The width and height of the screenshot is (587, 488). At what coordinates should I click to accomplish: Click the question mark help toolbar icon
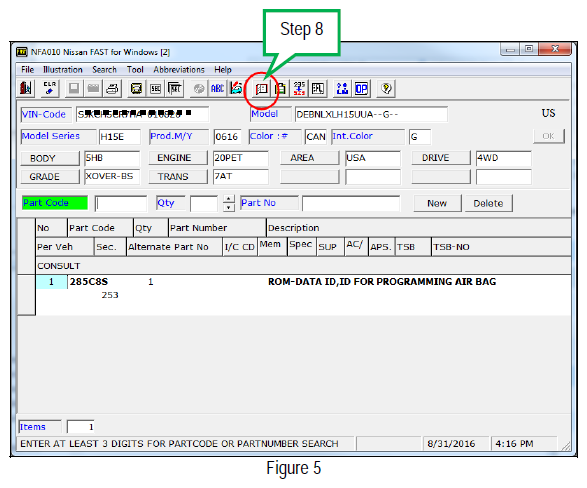coord(386,89)
